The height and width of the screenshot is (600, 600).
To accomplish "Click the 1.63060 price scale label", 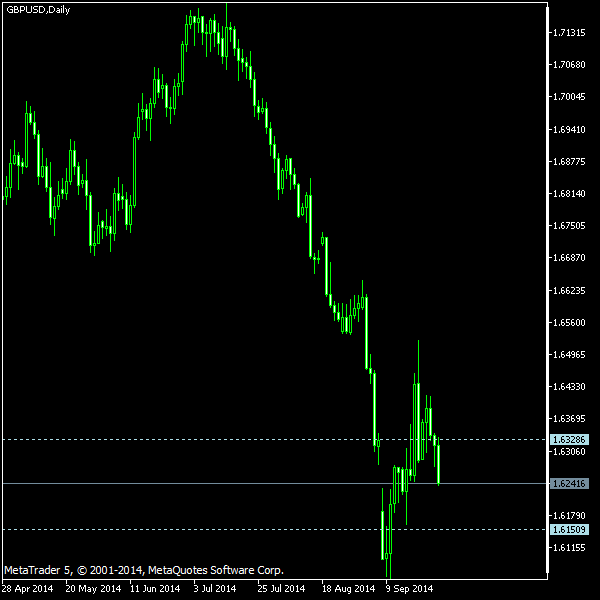I will click(569, 452).
